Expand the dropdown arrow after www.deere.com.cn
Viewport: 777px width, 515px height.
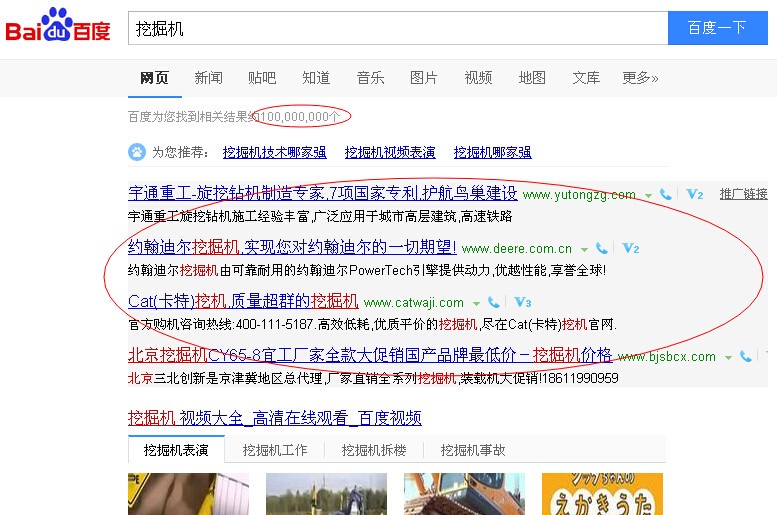pyautogui.click(x=585, y=249)
